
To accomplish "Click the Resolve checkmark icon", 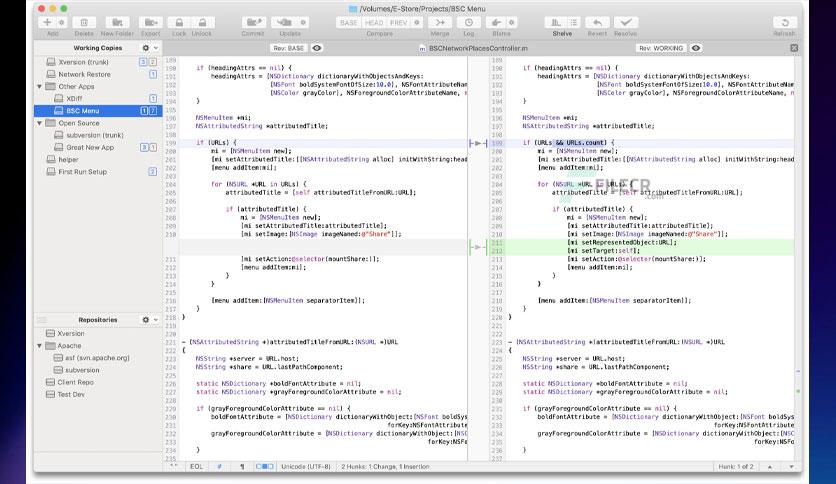I will pos(625,22).
